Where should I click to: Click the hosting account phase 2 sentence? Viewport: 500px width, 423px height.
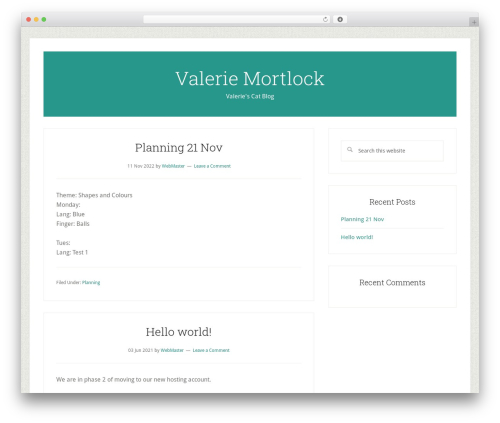click(133, 379)
